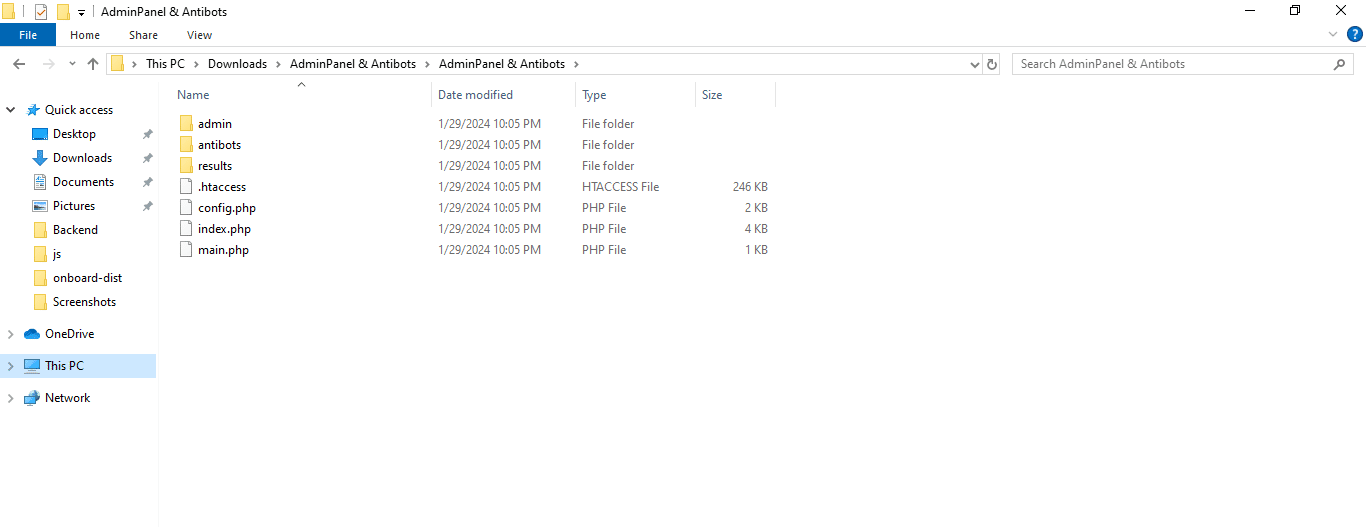Unpin Desktop using its pin icon
Image resolution: width=1366 pixels, height=527 pixels.
[x=147, y=134]
